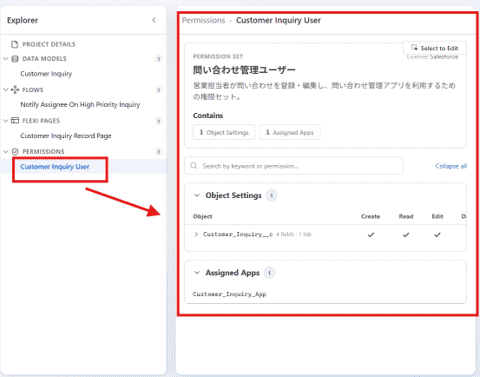The width and height of the screenshot is (480, 377).
Task: Click the Assigned Apps count badge
Action: coord(269,273)
